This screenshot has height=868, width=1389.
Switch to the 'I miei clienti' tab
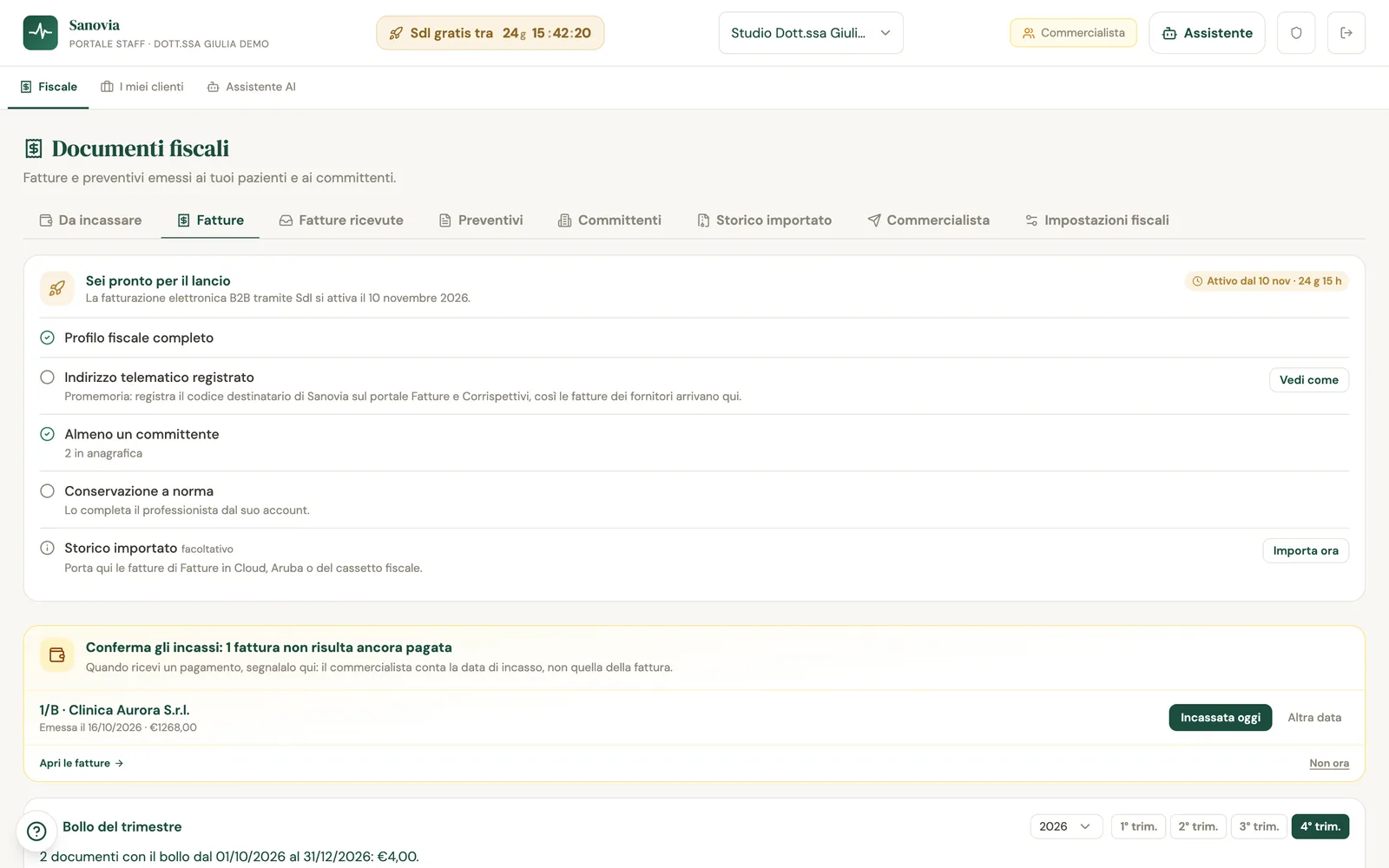(142, 87)
